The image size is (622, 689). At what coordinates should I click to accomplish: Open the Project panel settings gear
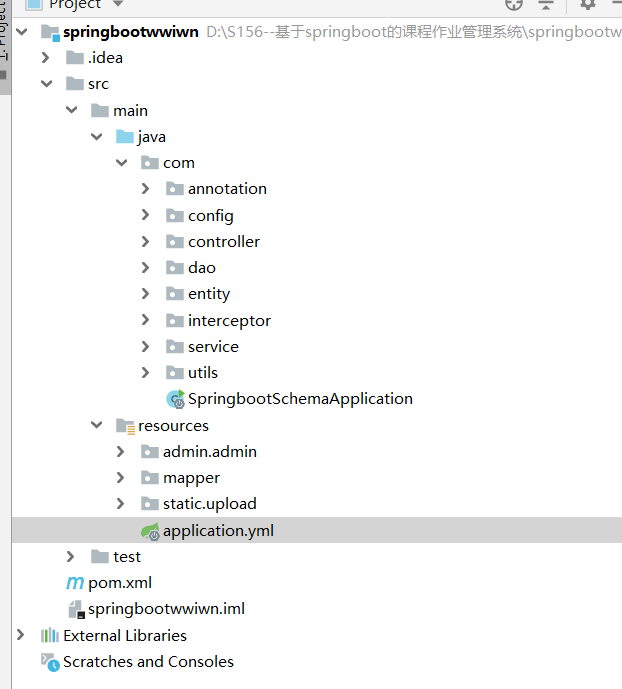click(x=587, y=4)
